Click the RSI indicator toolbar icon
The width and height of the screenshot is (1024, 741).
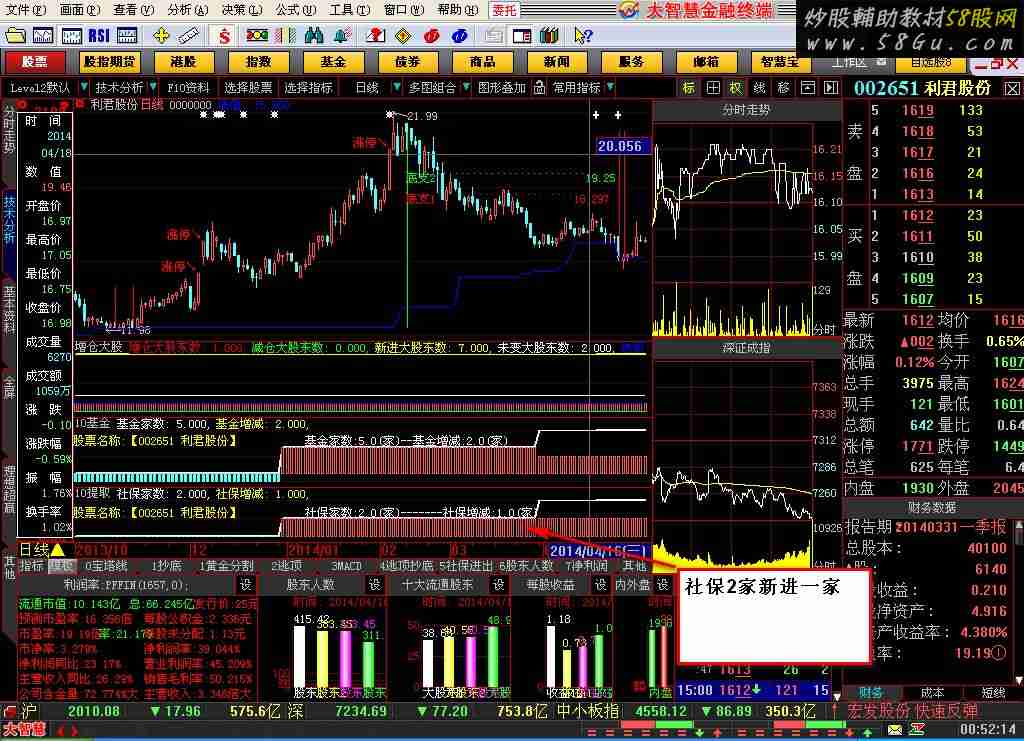pos(99,35)
